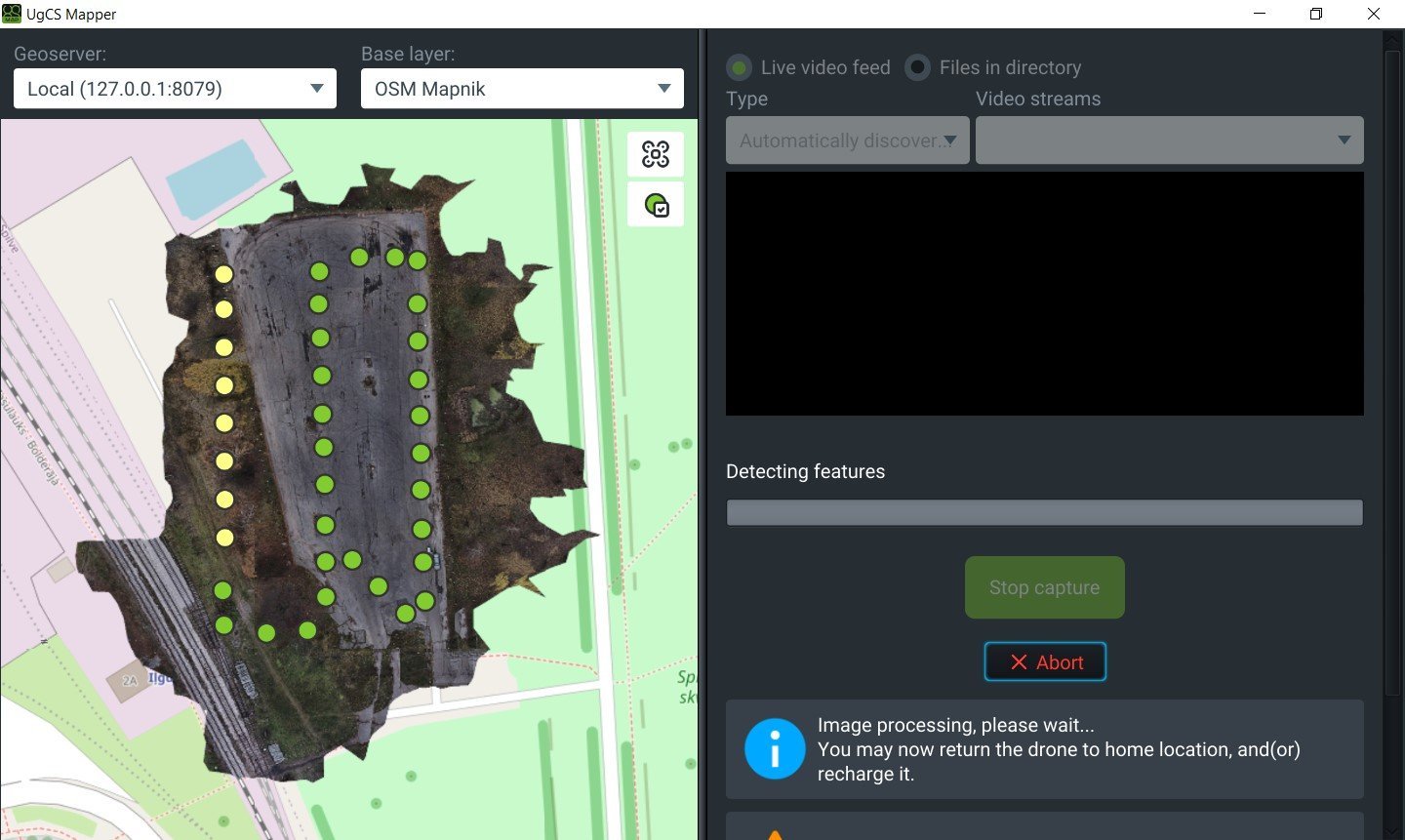
Task: Select the Live video feed radio button
Action: [x=740, y=67]
